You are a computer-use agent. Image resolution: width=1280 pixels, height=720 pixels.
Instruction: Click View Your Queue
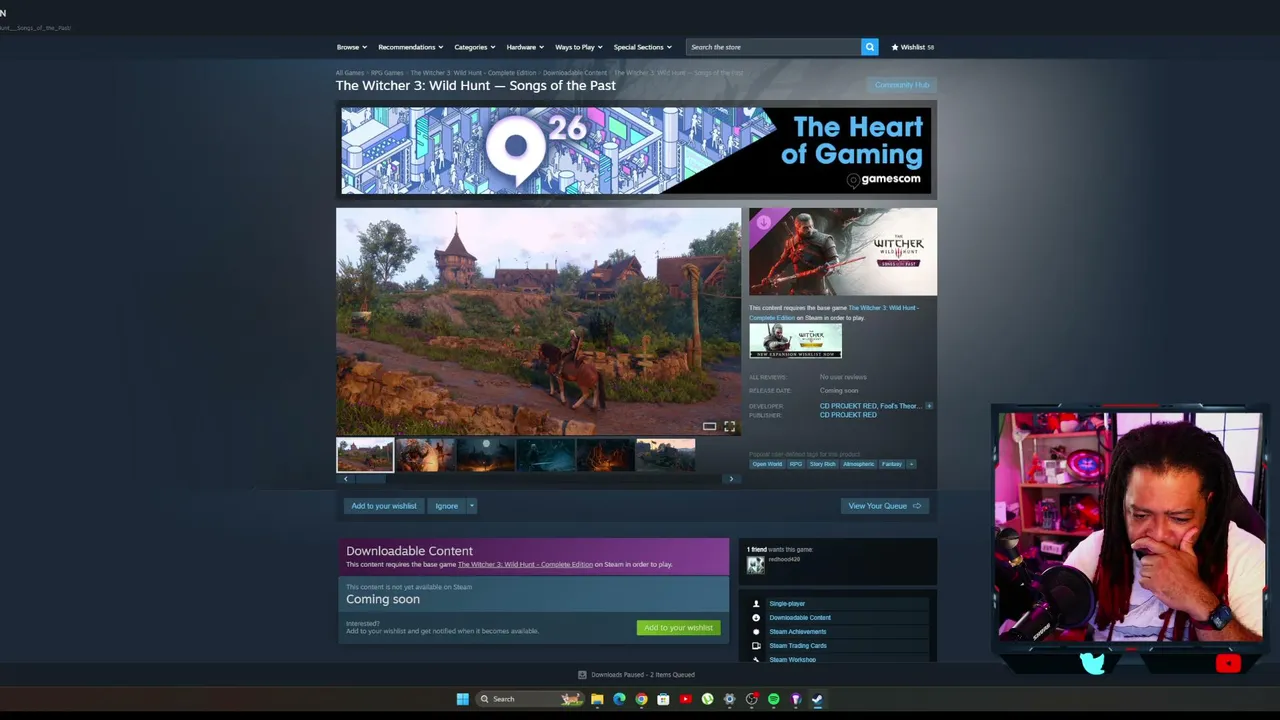click(885, 506)
